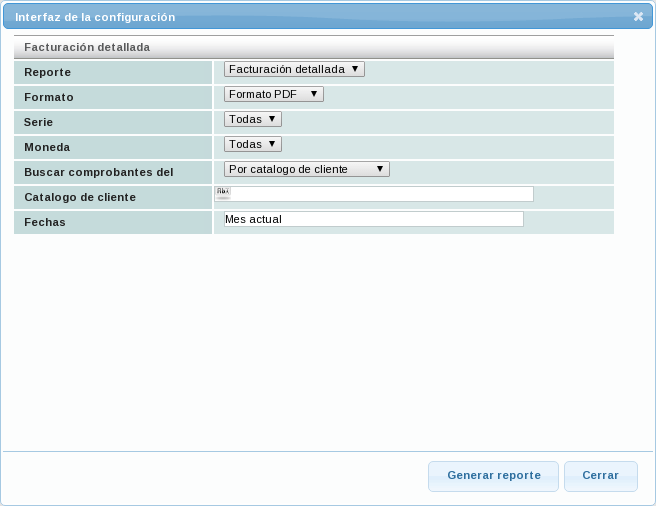This screenshot has height=507, width=656.
Task: Click the Reporte row label
Action: pyautogui.click(x=47, y=73)
